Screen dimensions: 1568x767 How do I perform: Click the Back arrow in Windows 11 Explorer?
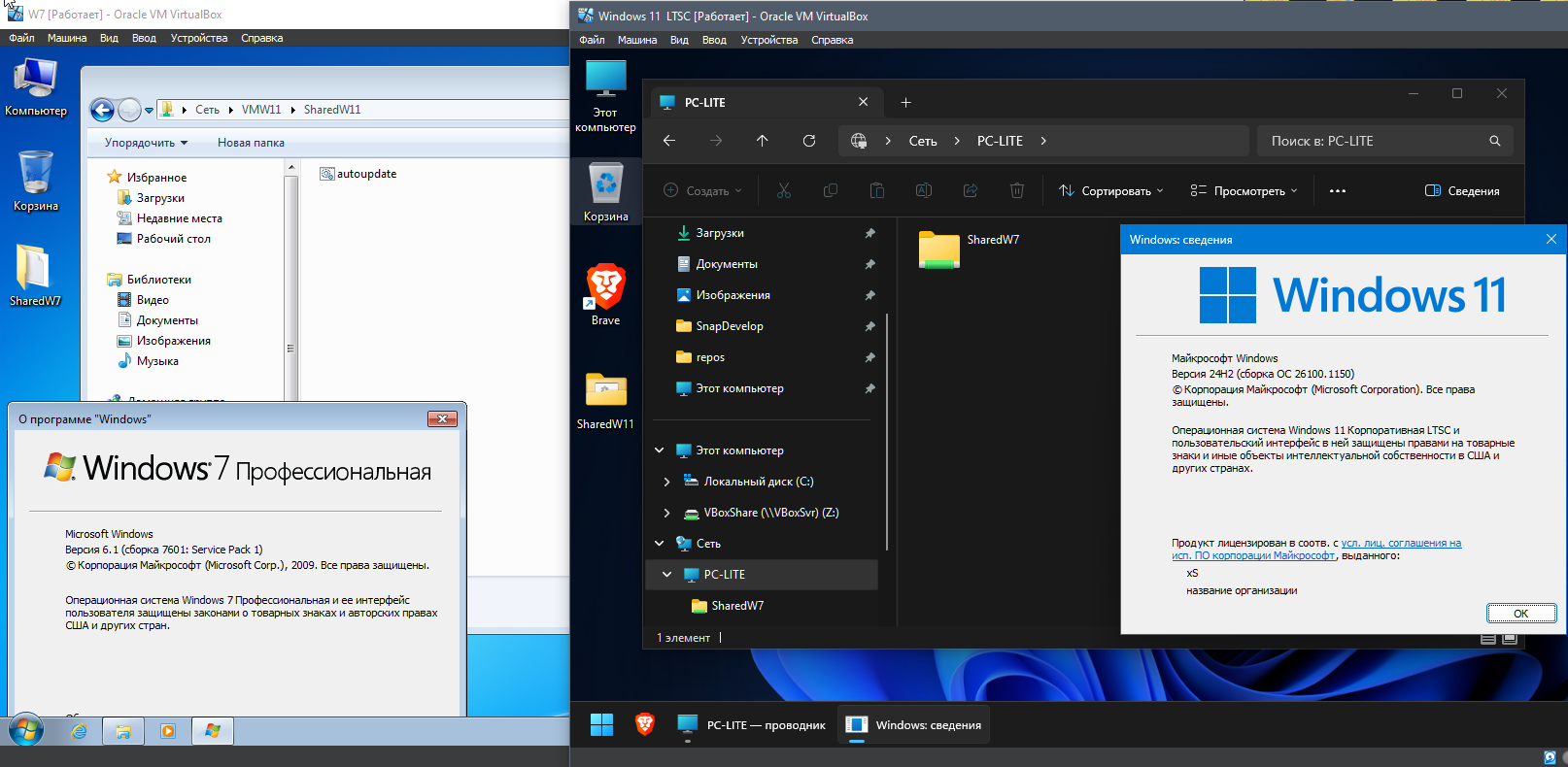tap(669, 141)
